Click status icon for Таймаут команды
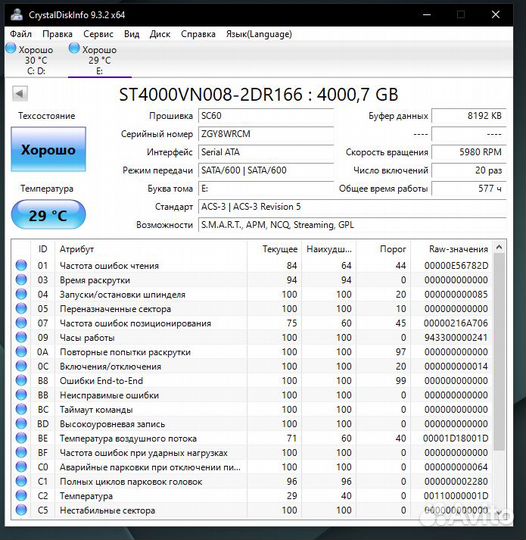The width and height of the screenshot is (526, 540). (x=21, y=410)
